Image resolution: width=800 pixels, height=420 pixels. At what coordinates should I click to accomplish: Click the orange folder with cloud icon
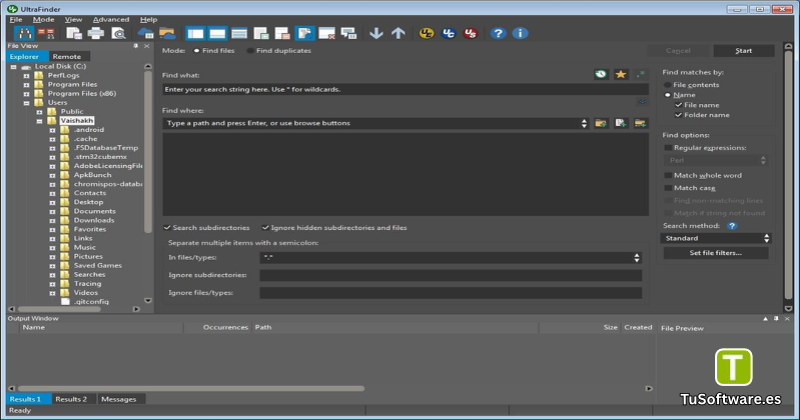167,34
